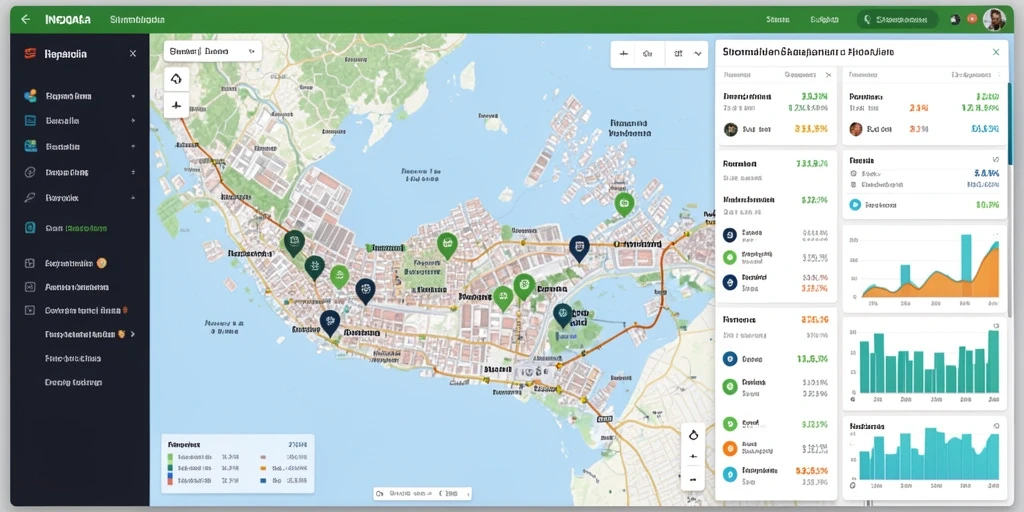Image resolution: width=1024 pixels, height=512 pixels.
Task: Open the user avatar in top-right corner
Action: [994, 20]
